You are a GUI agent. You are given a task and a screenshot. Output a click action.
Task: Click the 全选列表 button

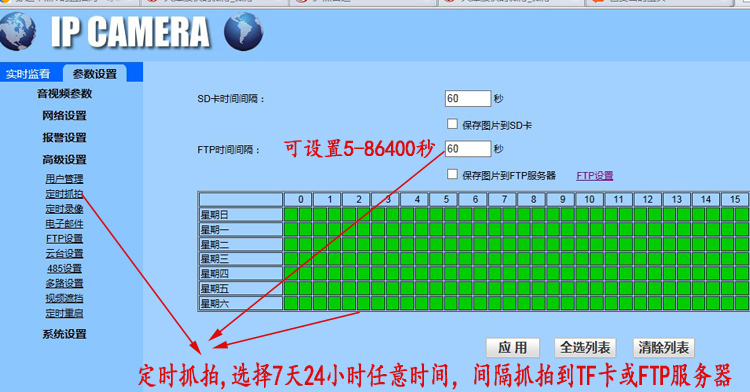(x=585, y=348)
